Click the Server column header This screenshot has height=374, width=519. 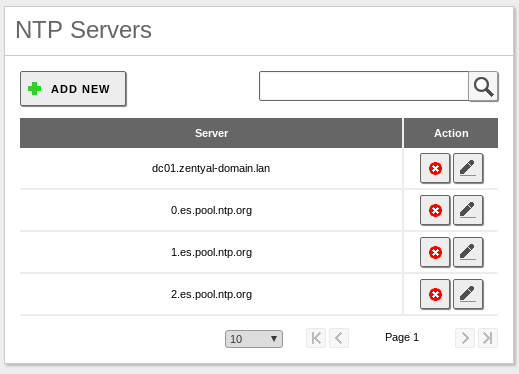tap(211, 133)
